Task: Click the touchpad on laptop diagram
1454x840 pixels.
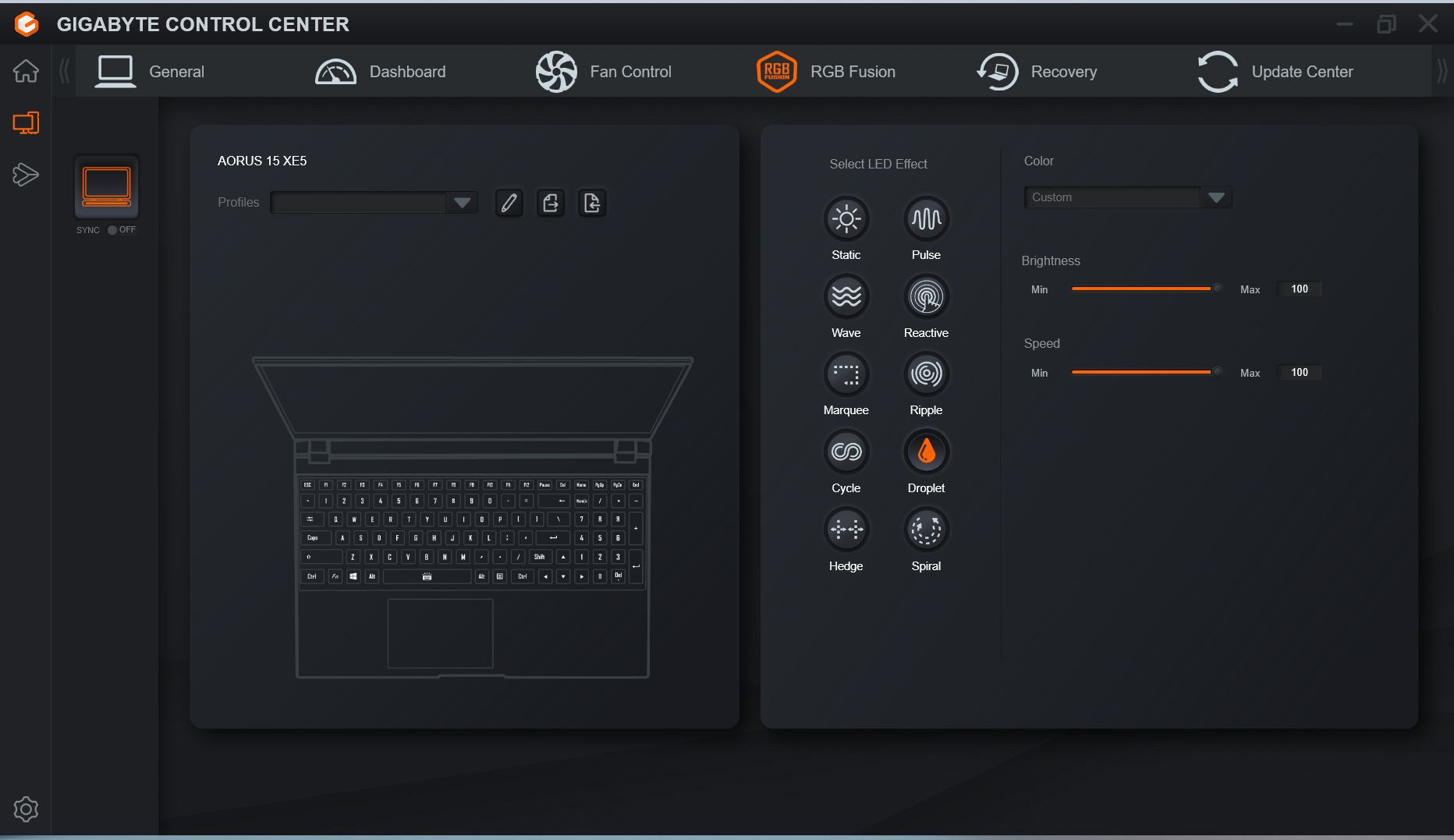Action: (441, 633)
